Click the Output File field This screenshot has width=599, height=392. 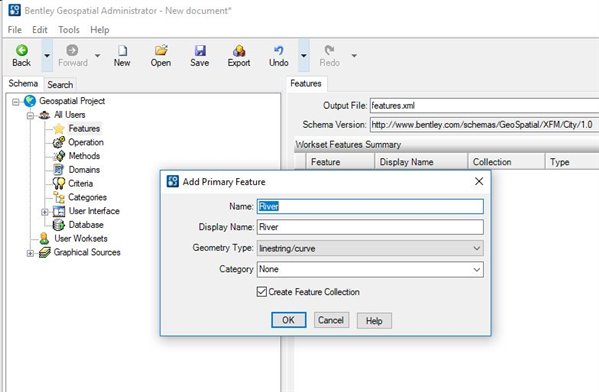coord(484,105)
